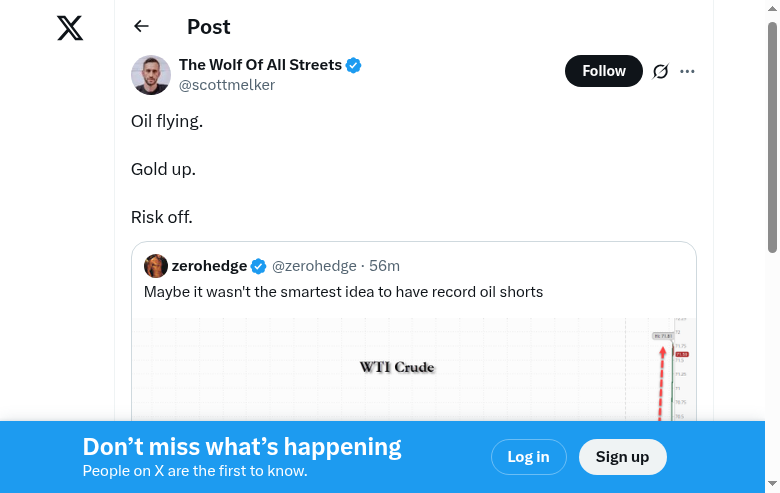Click the verified badge next to Wolf Of All Streets
Image resolution: width=780 pixels, height=493 pixels.
[354, 65]
